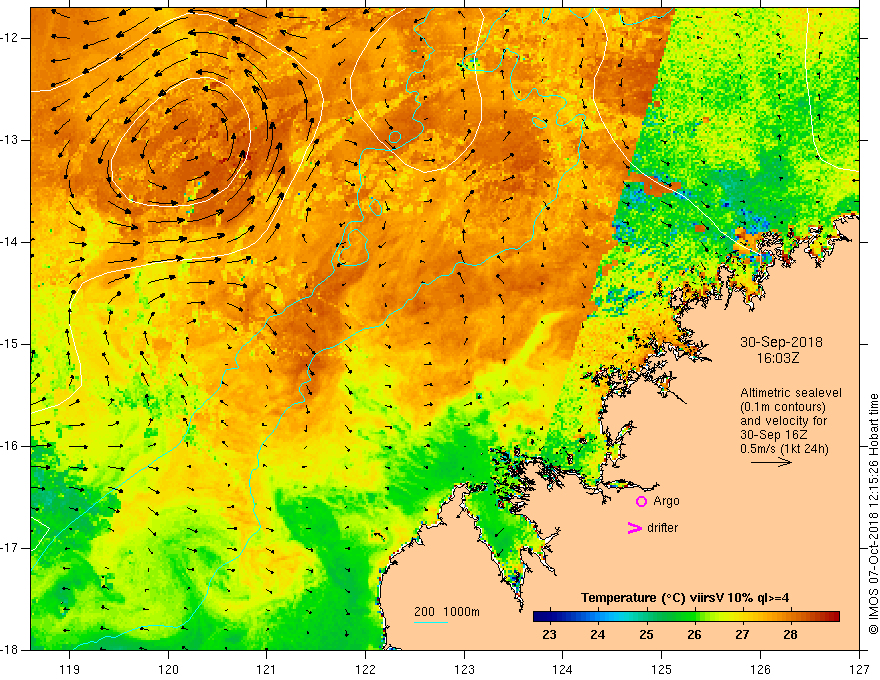Viewport: 880px width, 680px height.
Task: Click the 'and velocity for' caption line
Action: click(x=783, y=421)
